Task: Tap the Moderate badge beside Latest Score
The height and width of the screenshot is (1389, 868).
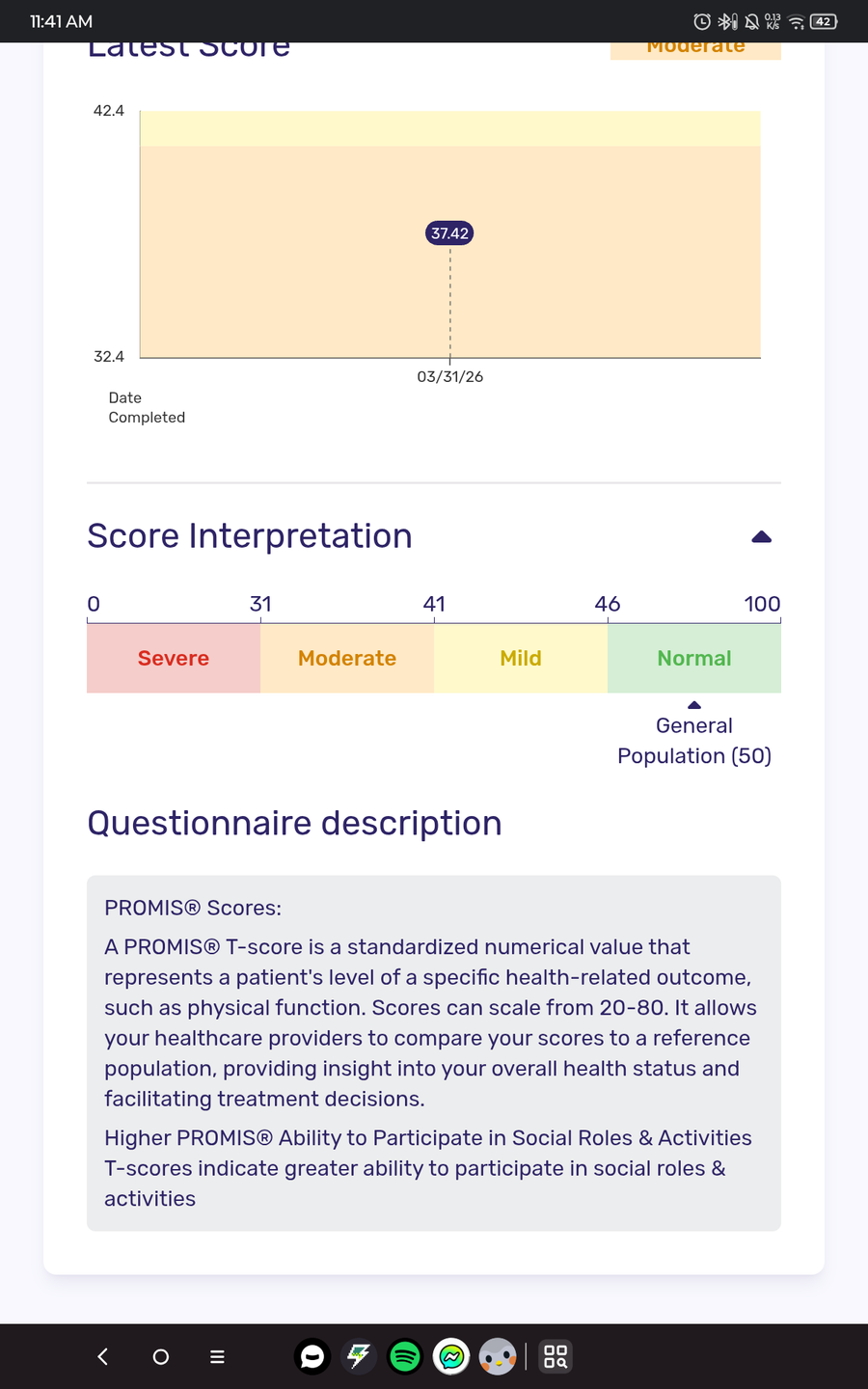Action: (x=695, y=48)
